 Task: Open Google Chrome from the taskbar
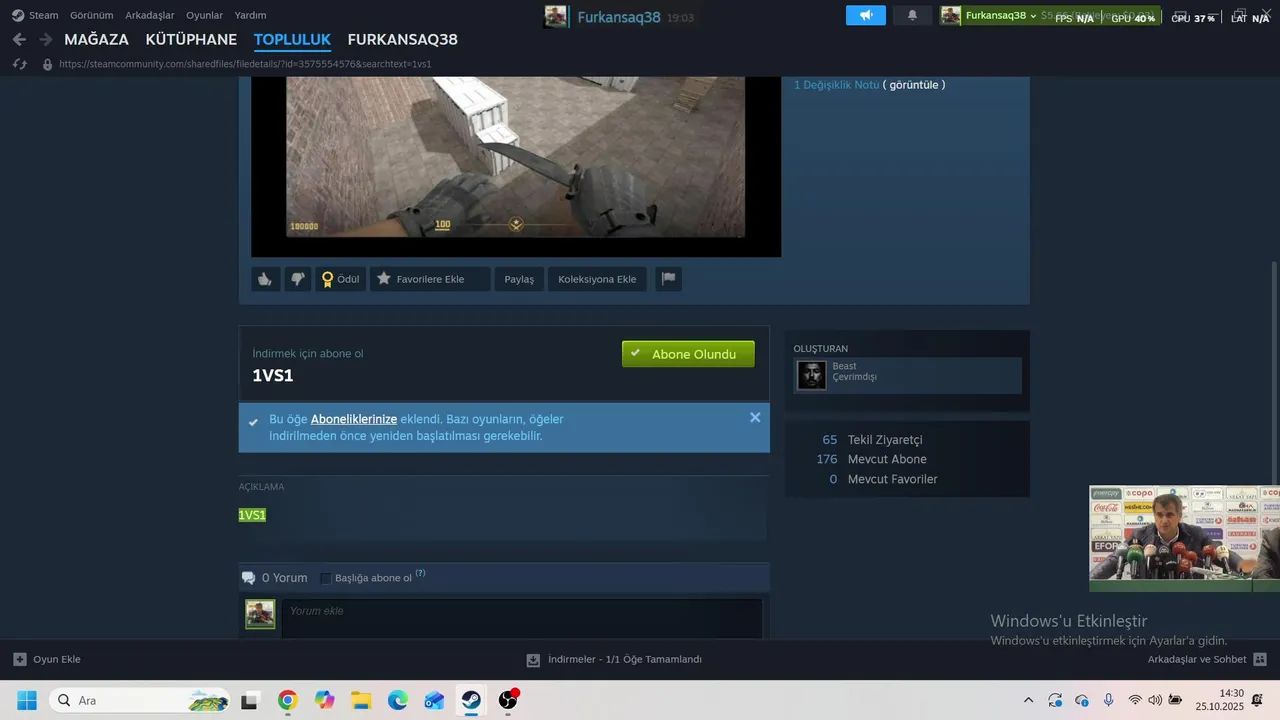click(287, 700)
